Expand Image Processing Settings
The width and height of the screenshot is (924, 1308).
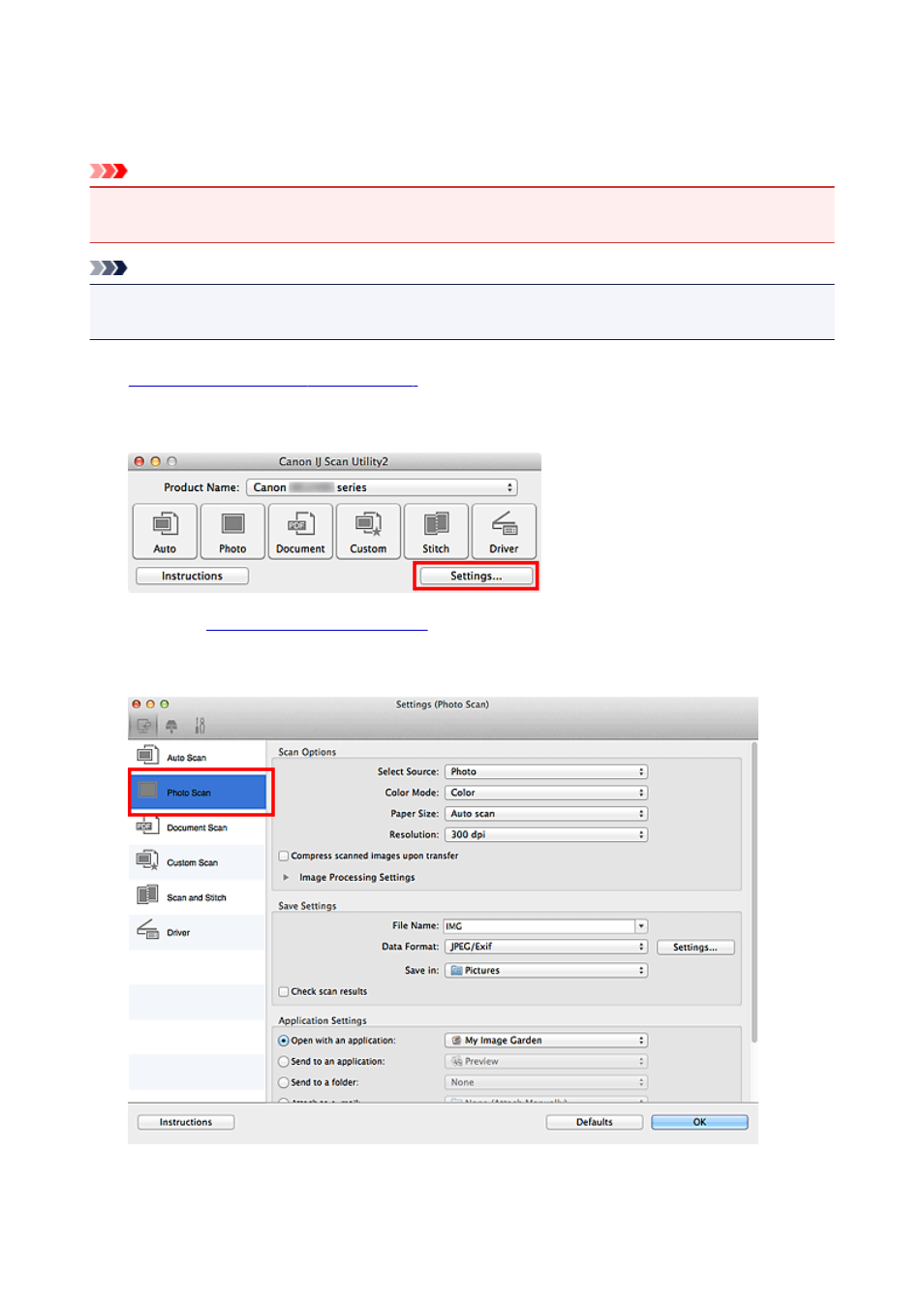286,877
